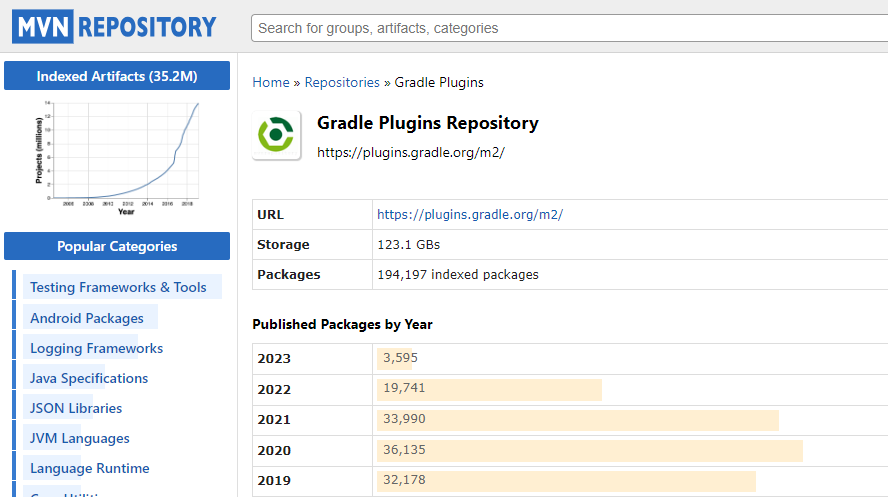Open the plugins.gradle.org URL link

470,214
